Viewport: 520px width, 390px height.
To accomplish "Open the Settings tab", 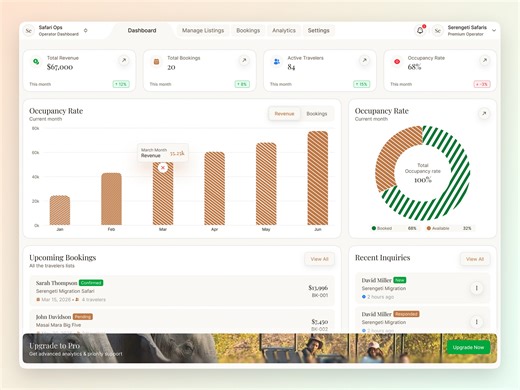I will (318, 30).
